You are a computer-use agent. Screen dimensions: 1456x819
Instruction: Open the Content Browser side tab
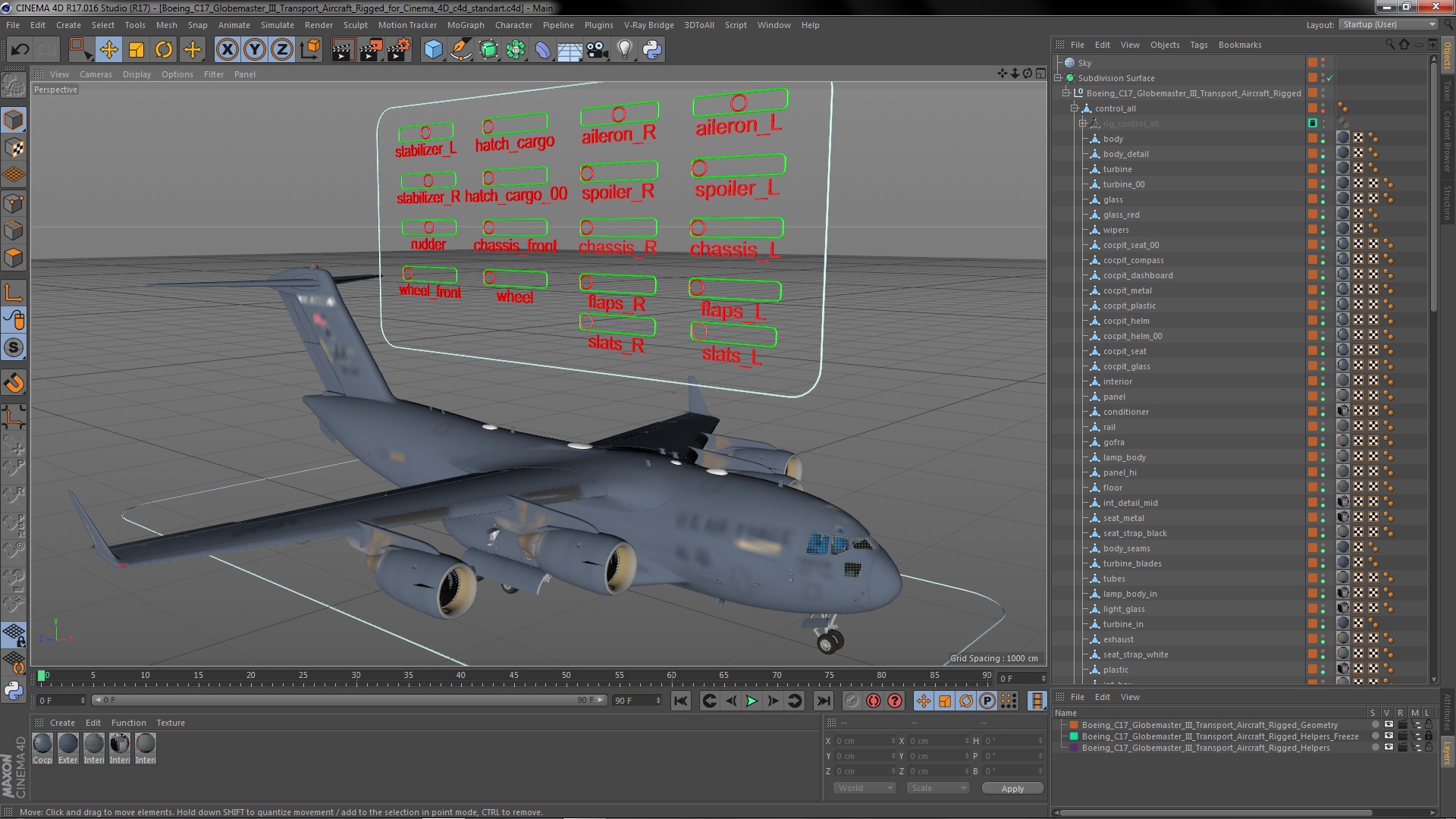[x=1447, y=141]
